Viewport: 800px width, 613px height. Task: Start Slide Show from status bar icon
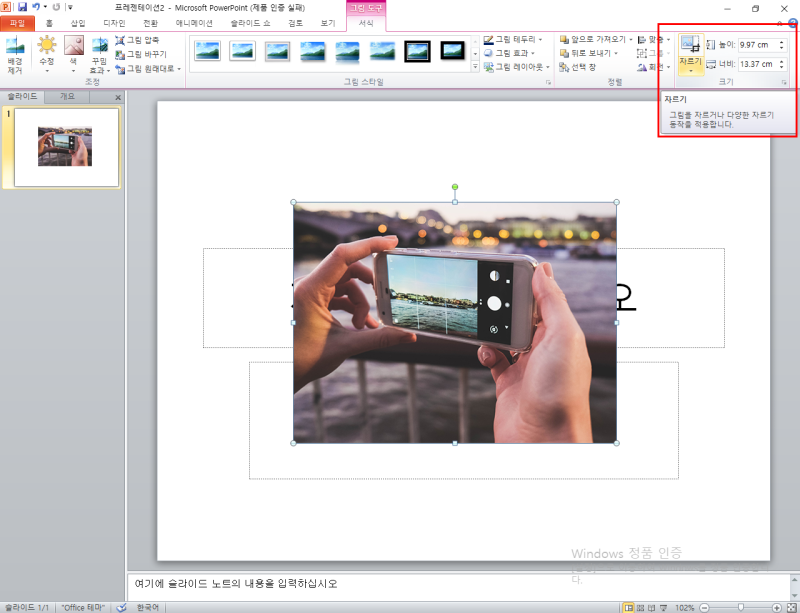point(663,607)
